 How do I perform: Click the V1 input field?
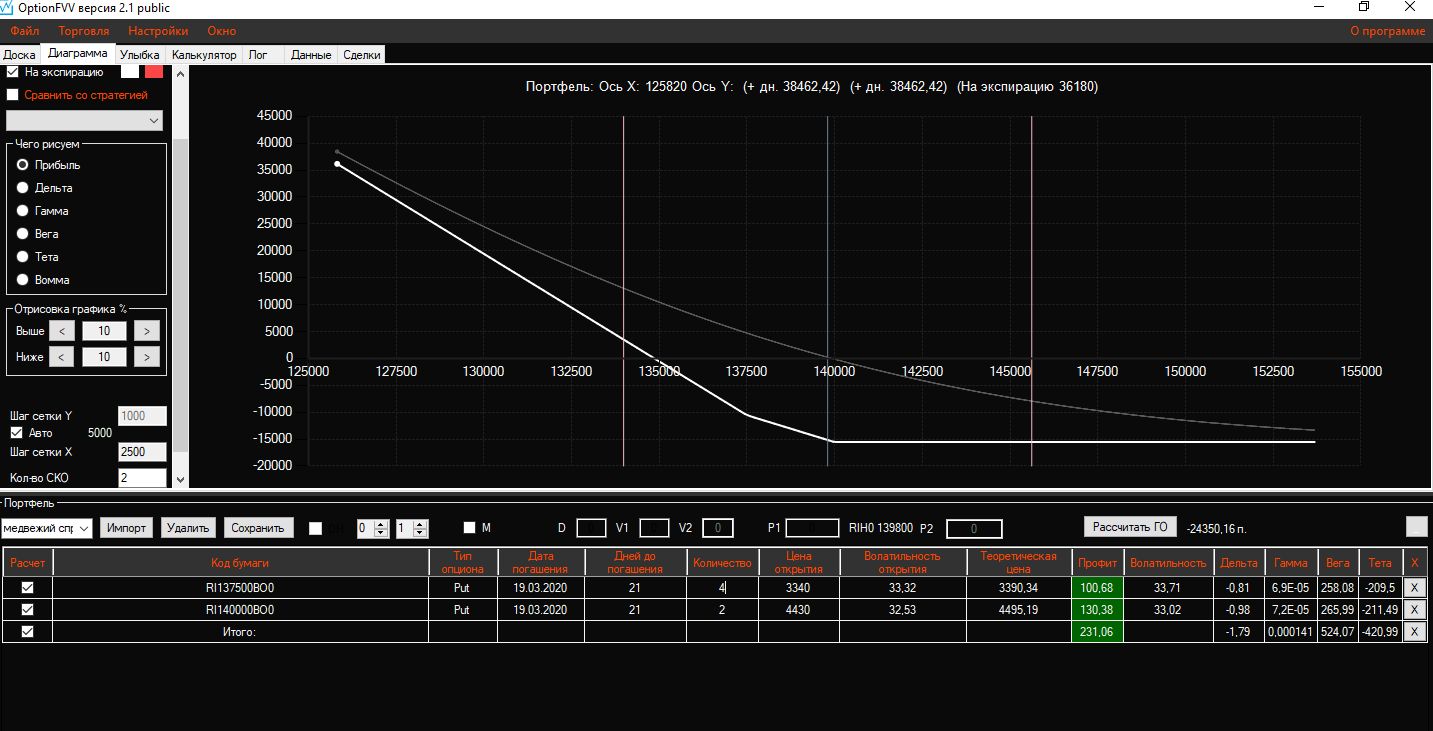(654, 528)
